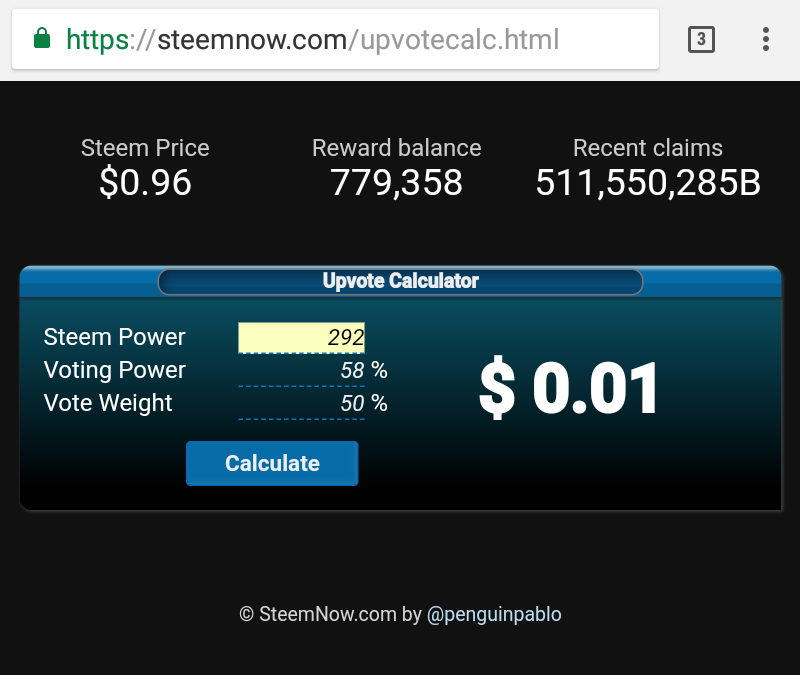Screen dimensions: 800x675
Task: Click the Recent claims 511,550,285B figure
Action: click(x=648, y=183)
